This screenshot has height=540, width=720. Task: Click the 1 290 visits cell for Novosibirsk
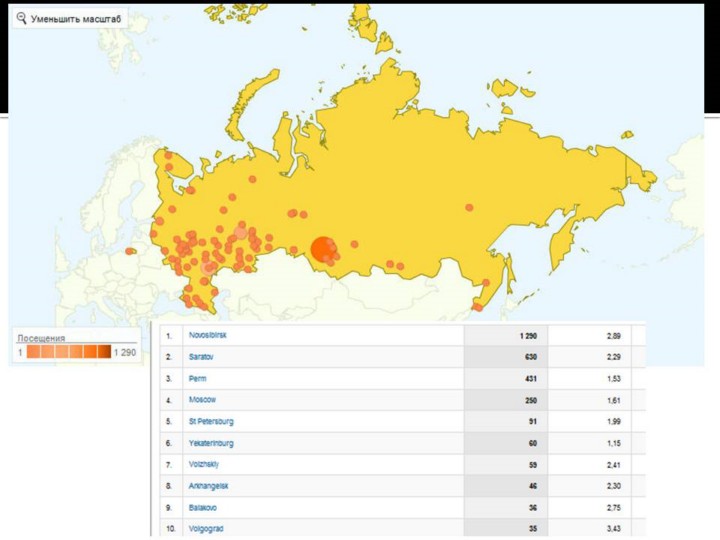click(x=529, y=335)
